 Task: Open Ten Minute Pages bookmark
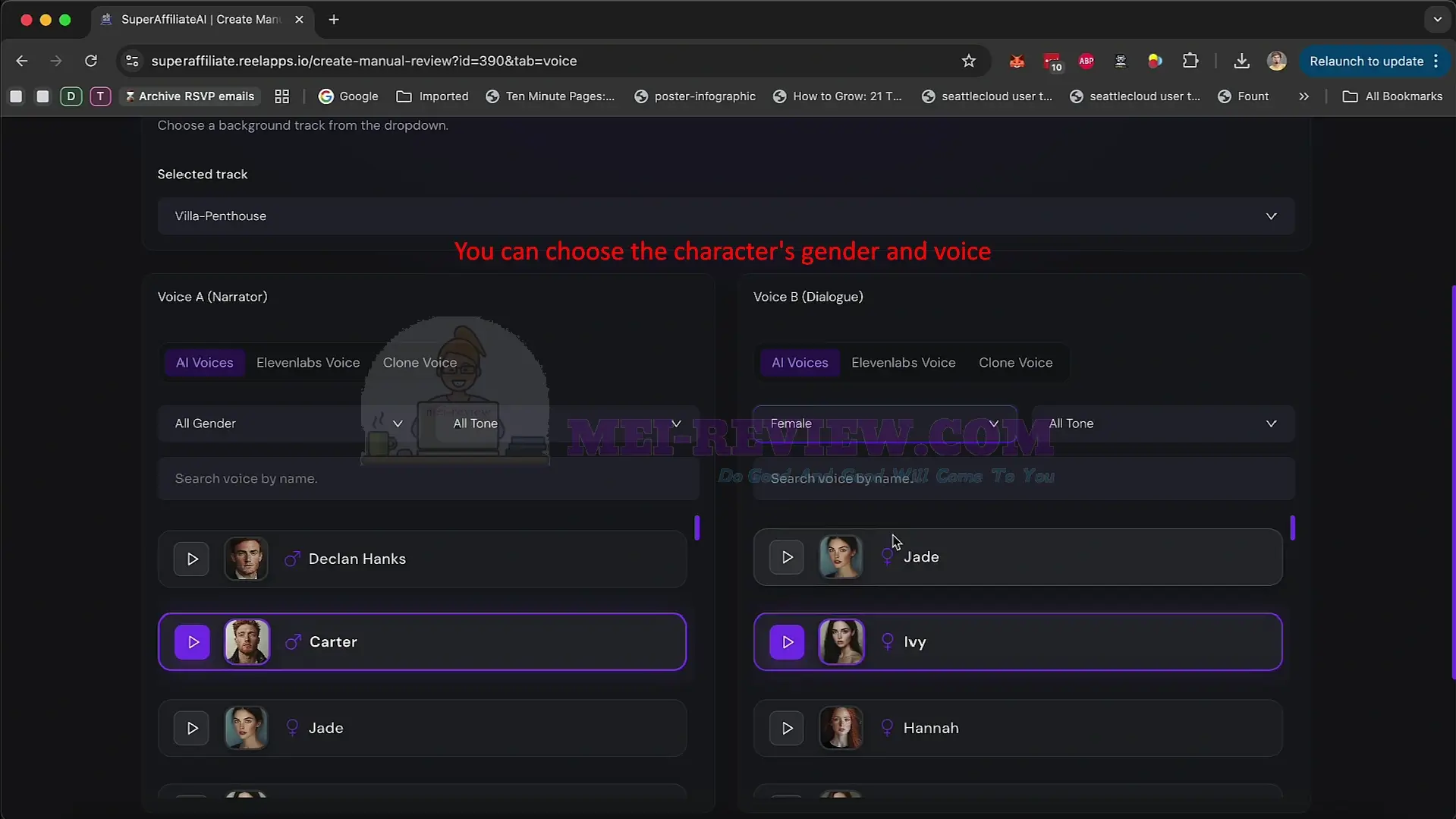pos(551,96)
